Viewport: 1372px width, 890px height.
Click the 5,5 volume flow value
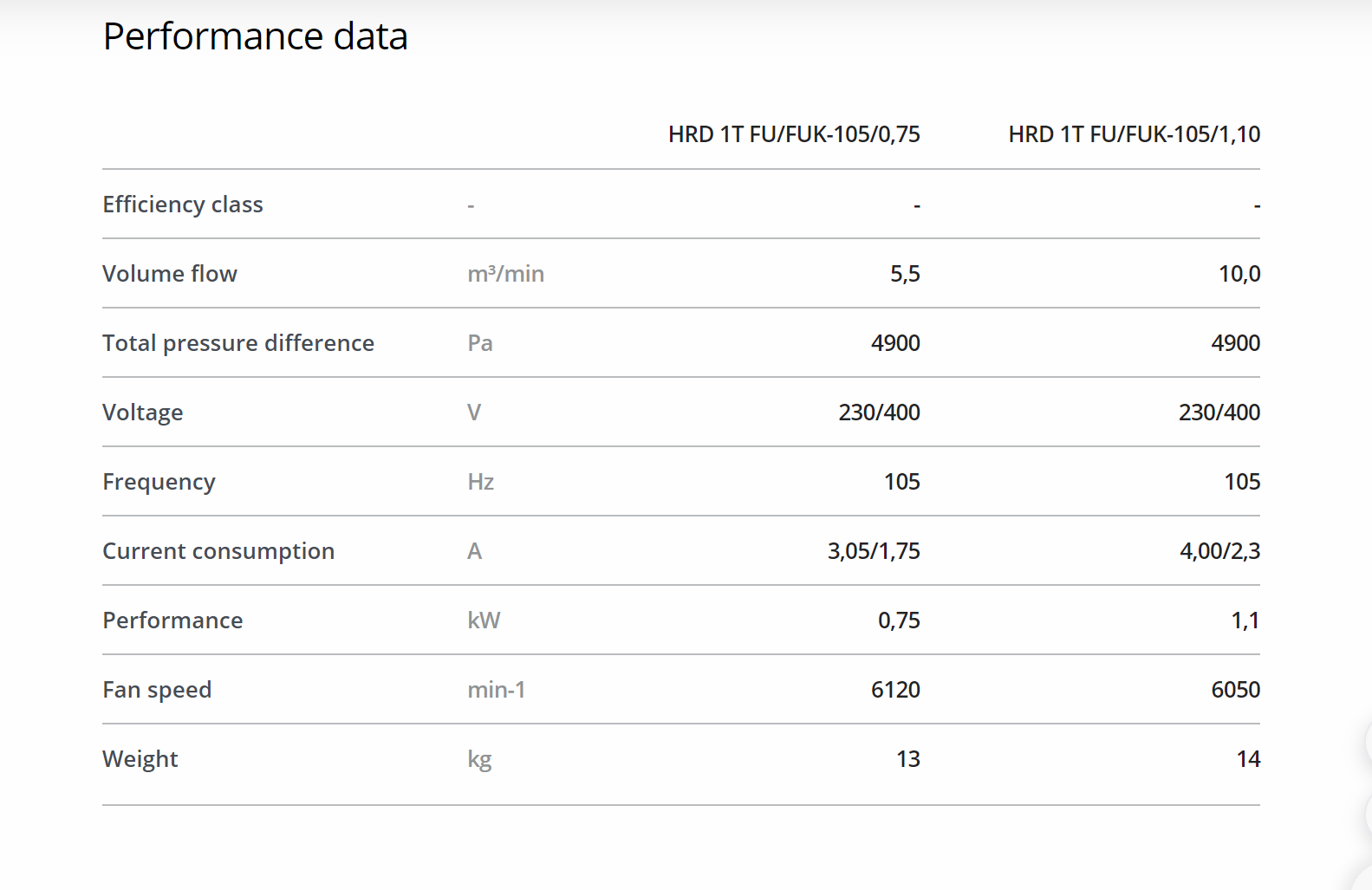tap(904, 274)
